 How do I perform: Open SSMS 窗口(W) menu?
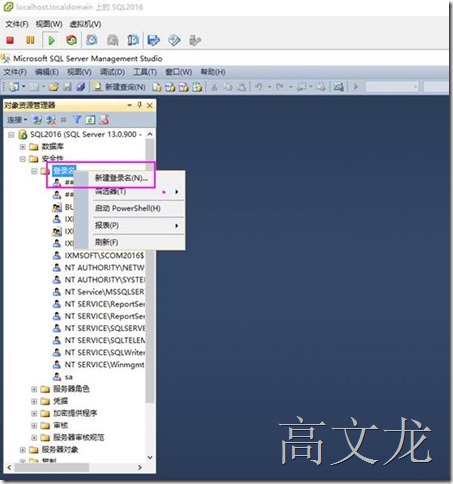pyautogui.click(x=178, y=72)
